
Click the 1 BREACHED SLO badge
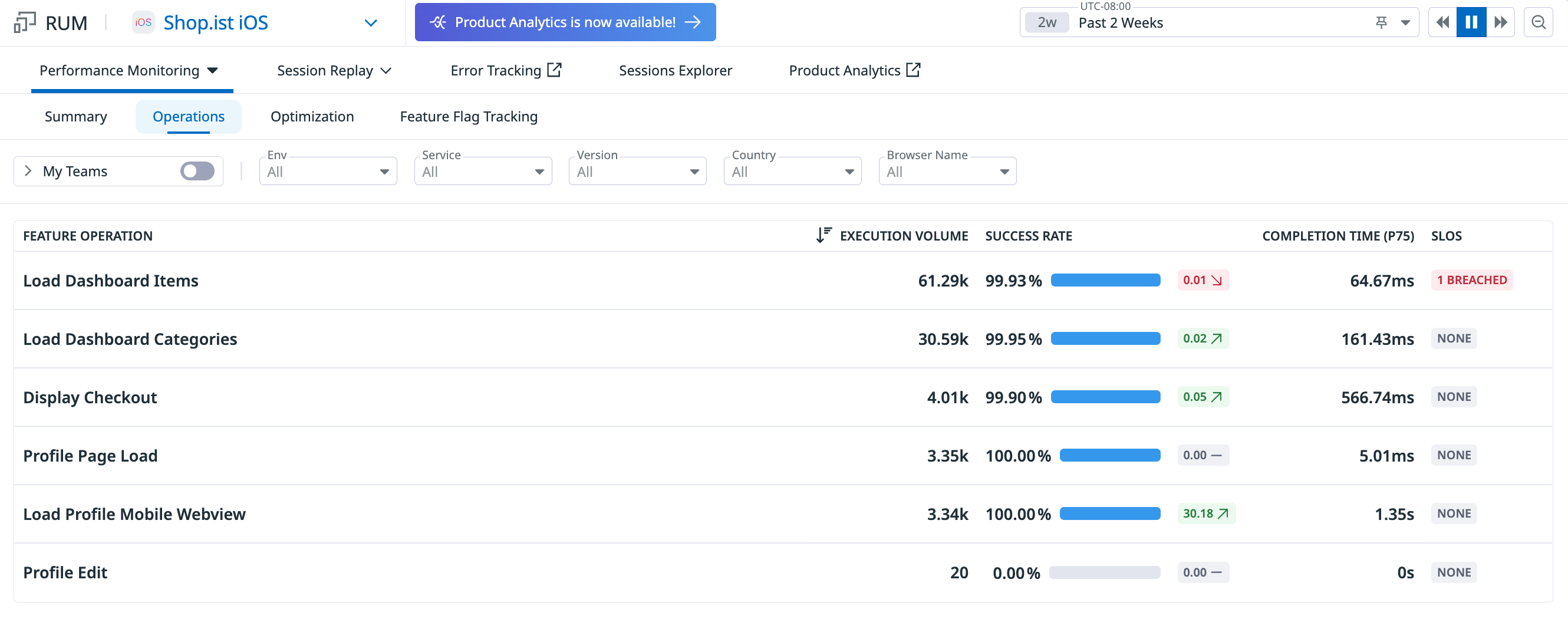click(x=1471, y=280)
